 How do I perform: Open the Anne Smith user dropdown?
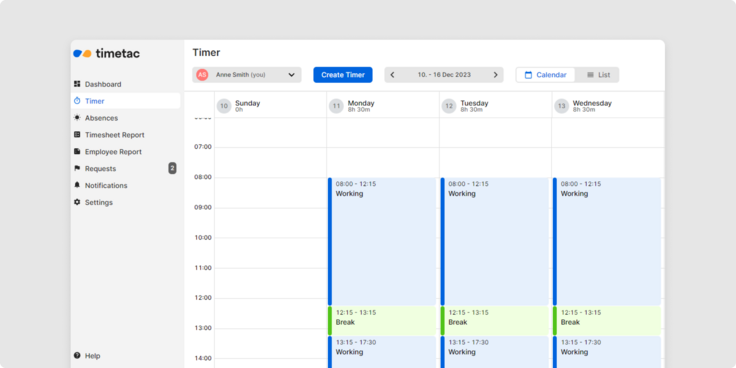[247, 75]
